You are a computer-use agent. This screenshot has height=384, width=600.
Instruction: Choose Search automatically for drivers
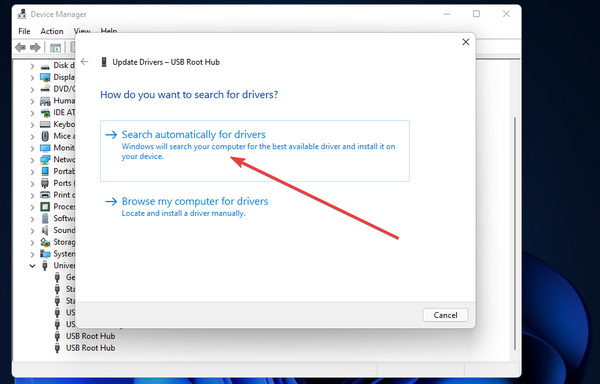254,151
